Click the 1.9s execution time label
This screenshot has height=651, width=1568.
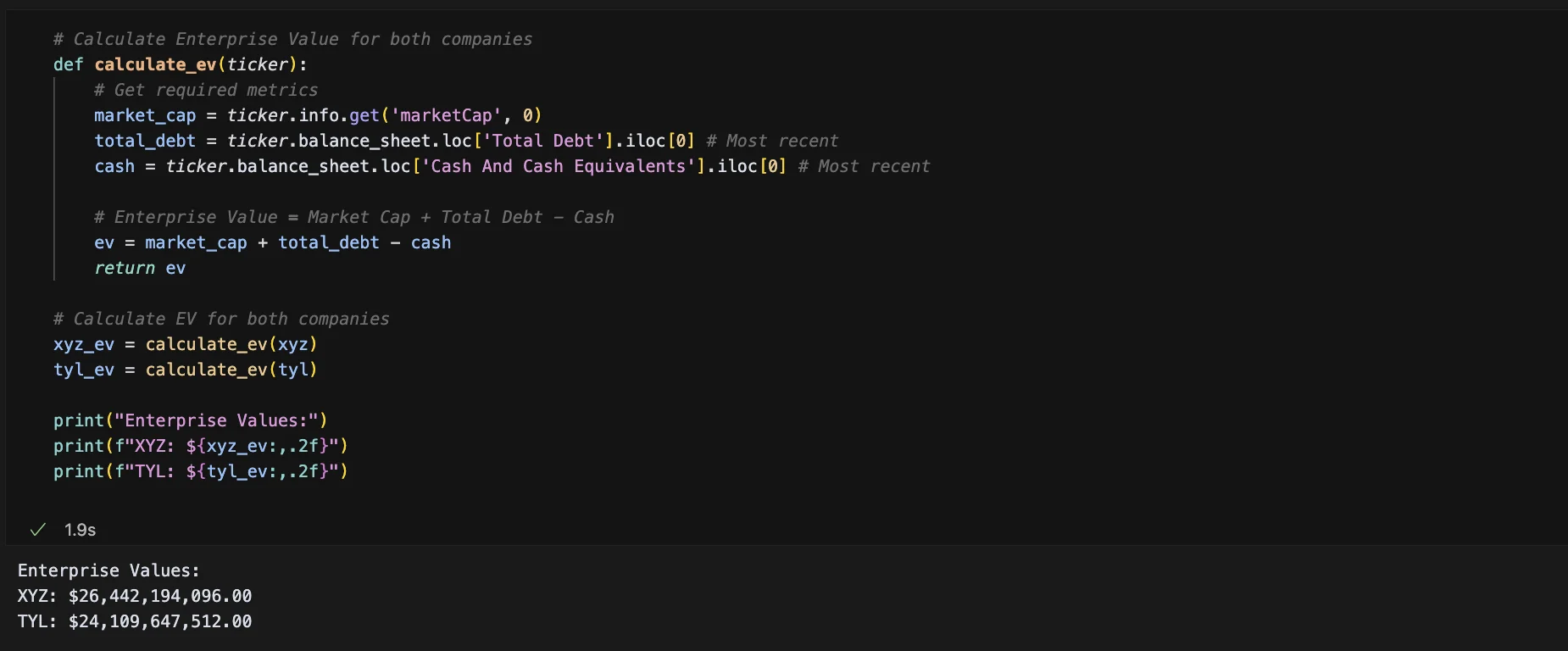pyautogui.click(x=80, y=530)
